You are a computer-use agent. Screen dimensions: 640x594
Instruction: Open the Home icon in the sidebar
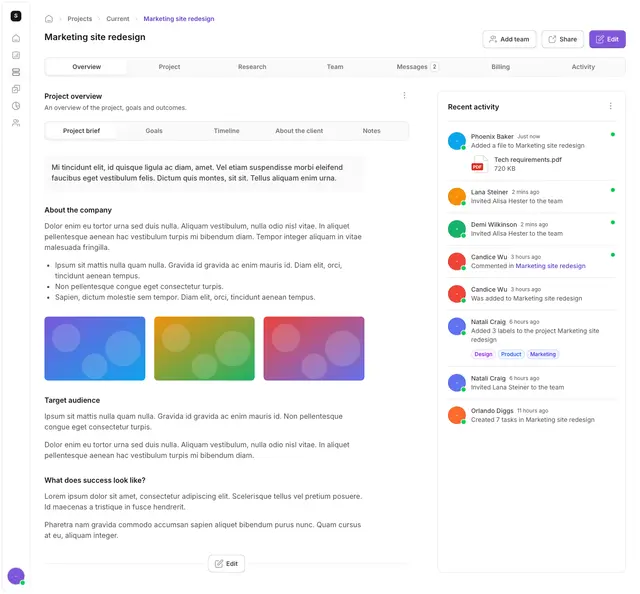(x=16, y=38)
